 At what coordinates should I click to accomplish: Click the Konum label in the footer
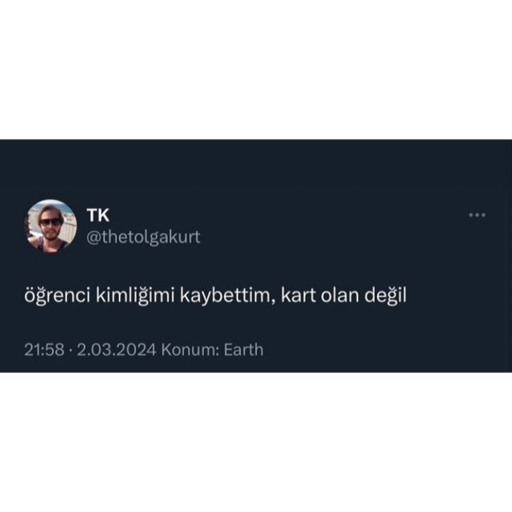(x=190, y=350)
